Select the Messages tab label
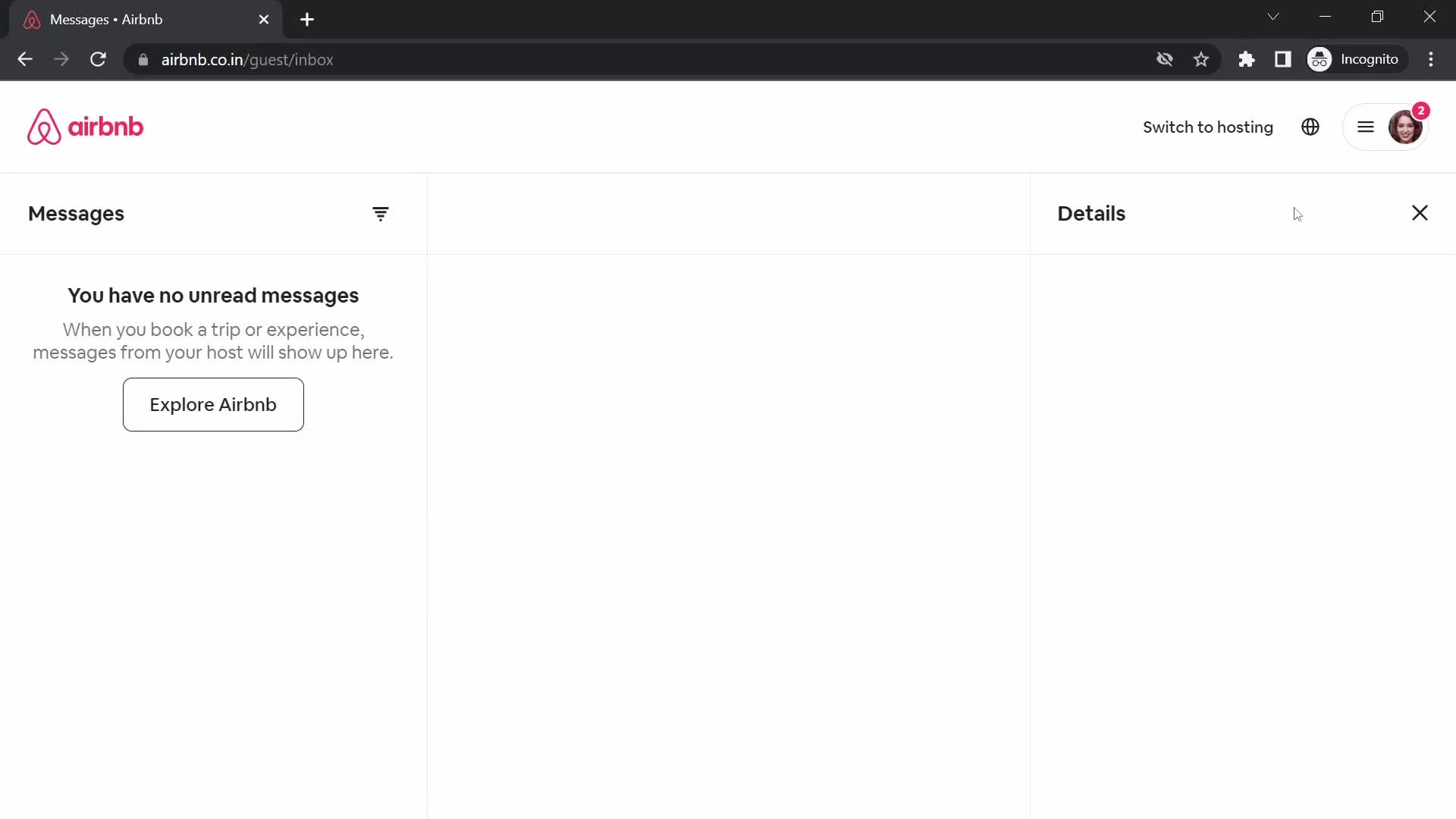This screenshot has height=819, width=1456. tap(76, 213)
